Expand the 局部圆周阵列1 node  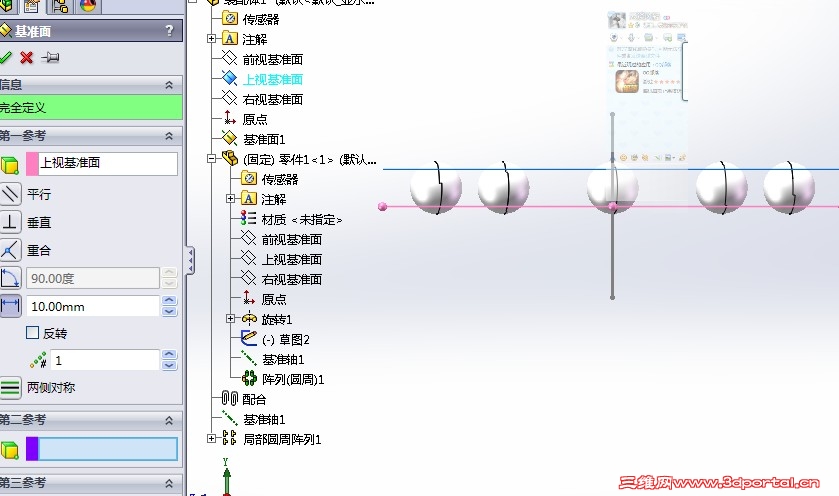211,439
